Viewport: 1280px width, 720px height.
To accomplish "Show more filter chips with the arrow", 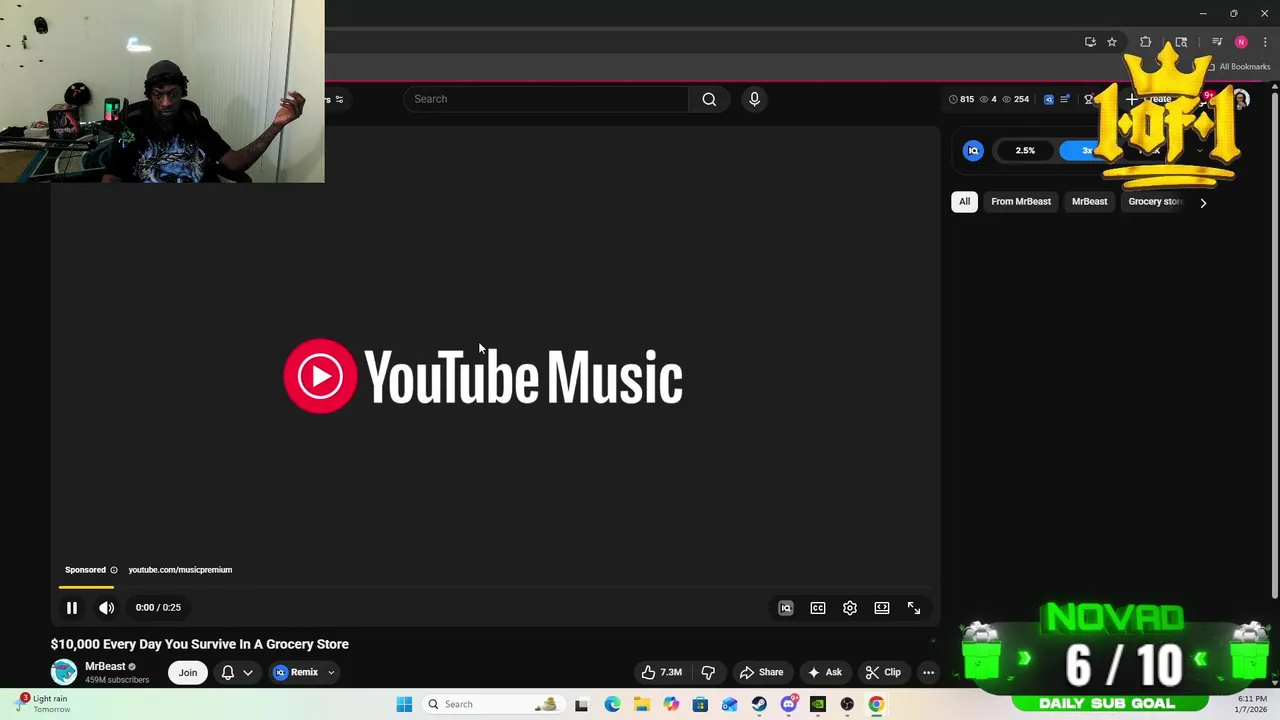I will (x=1203, y=202).
